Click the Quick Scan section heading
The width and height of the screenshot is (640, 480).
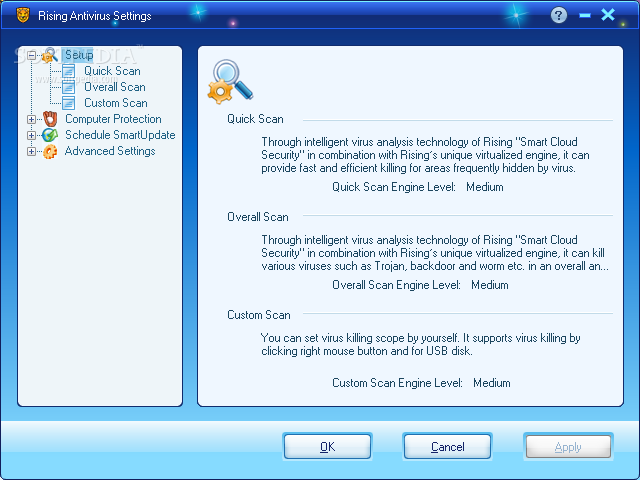pos(255,119)
